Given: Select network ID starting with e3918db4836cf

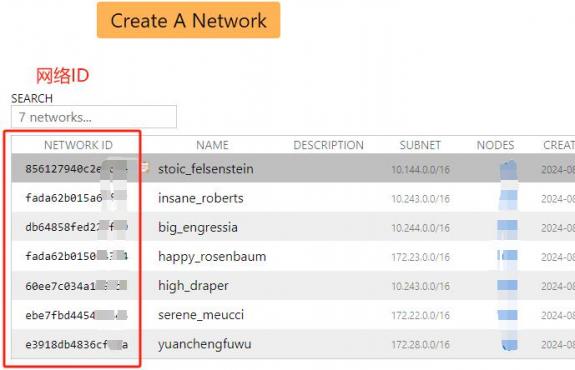Looking at the screenshot, I should coord(76,345).
